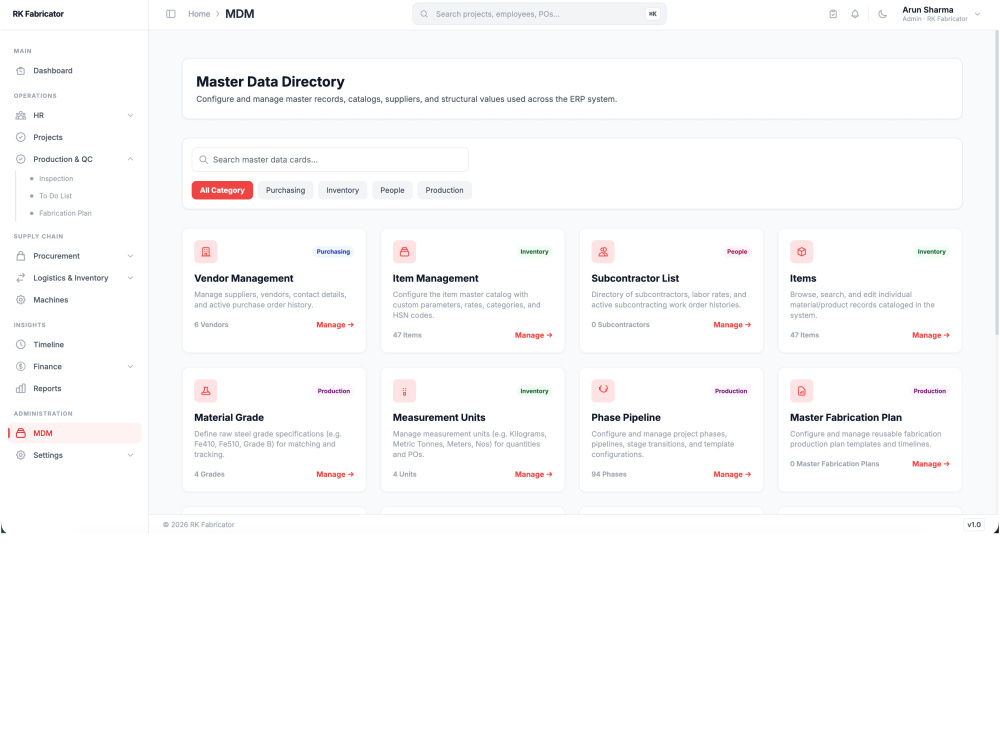Click Manage link on Master Fabrication Plan
Viewport: 1000px width, 750px height.
[x=930, y=464]
